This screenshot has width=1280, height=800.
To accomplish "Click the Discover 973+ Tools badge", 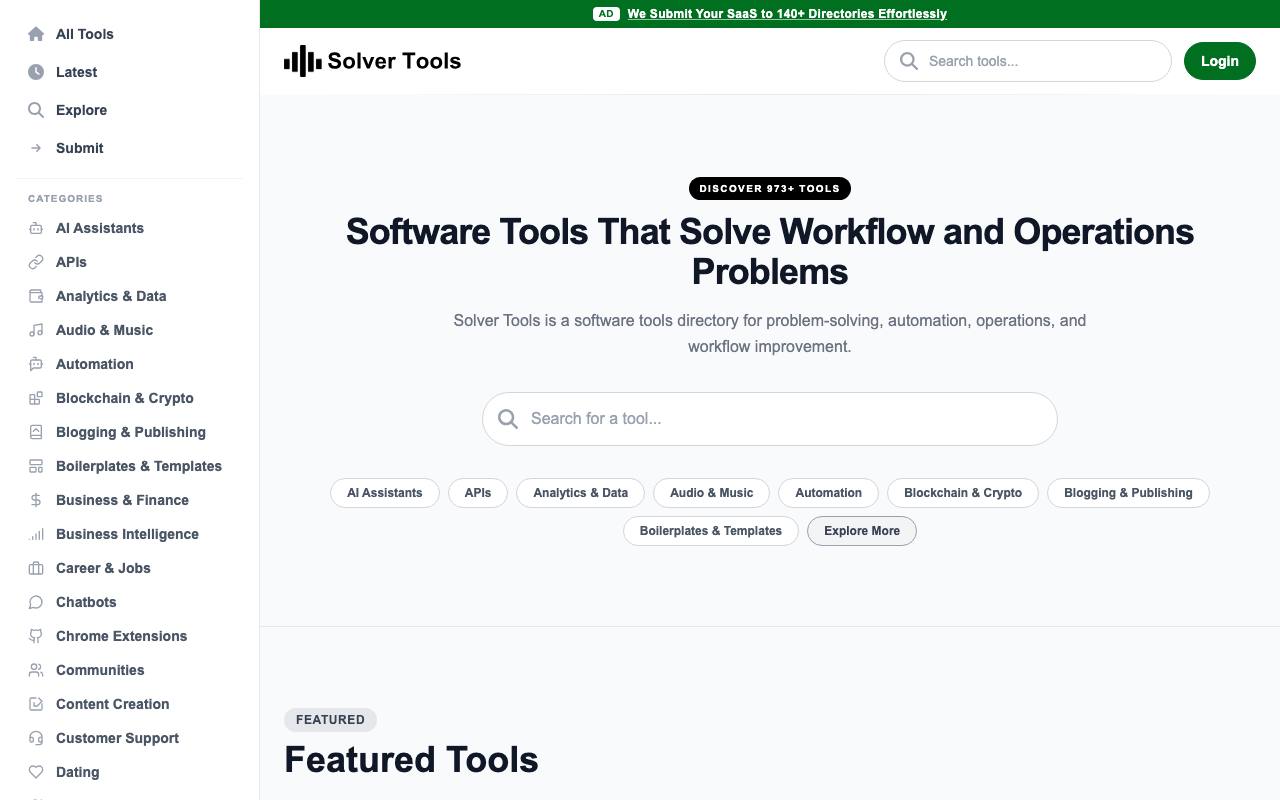I will (770, 188).
